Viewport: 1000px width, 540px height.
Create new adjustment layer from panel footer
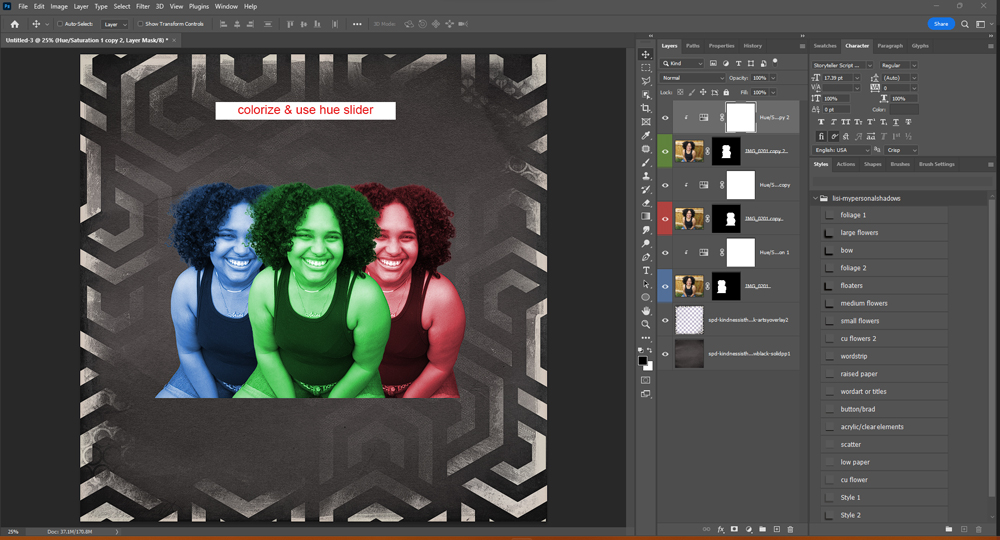click(749, 529)
